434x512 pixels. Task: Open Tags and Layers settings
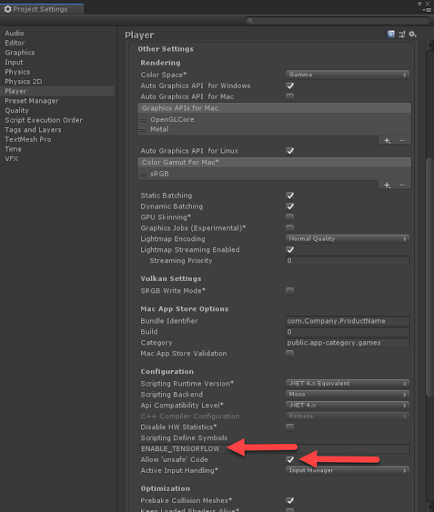pyautogui.click(x=33, y=130)
